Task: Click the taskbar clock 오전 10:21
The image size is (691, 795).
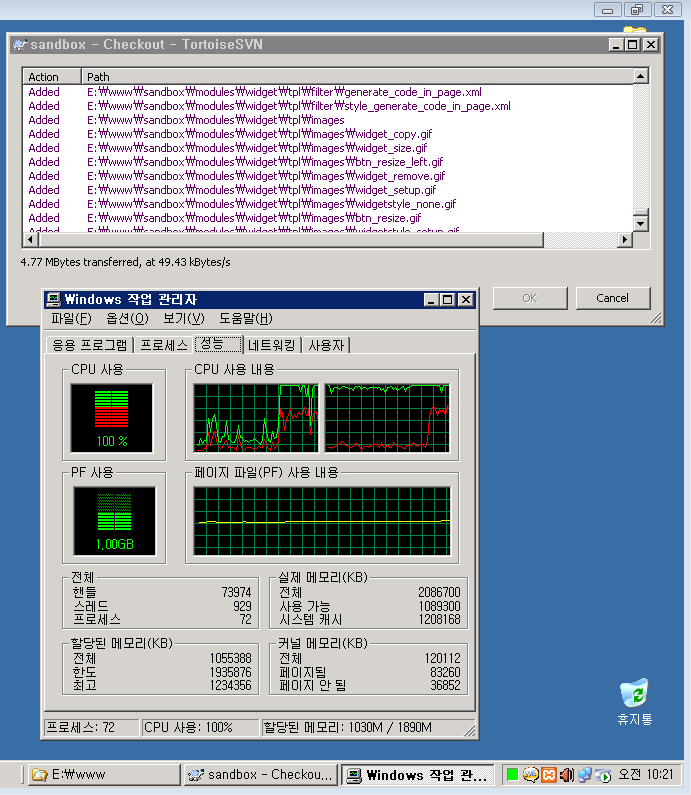Action: [x=646, y=775]
